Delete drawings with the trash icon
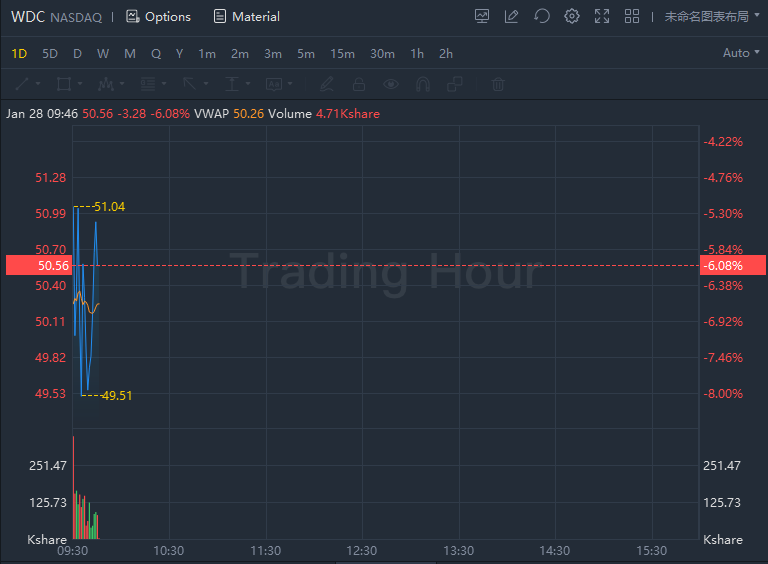 pyautogui.click(x=498, y=84)
